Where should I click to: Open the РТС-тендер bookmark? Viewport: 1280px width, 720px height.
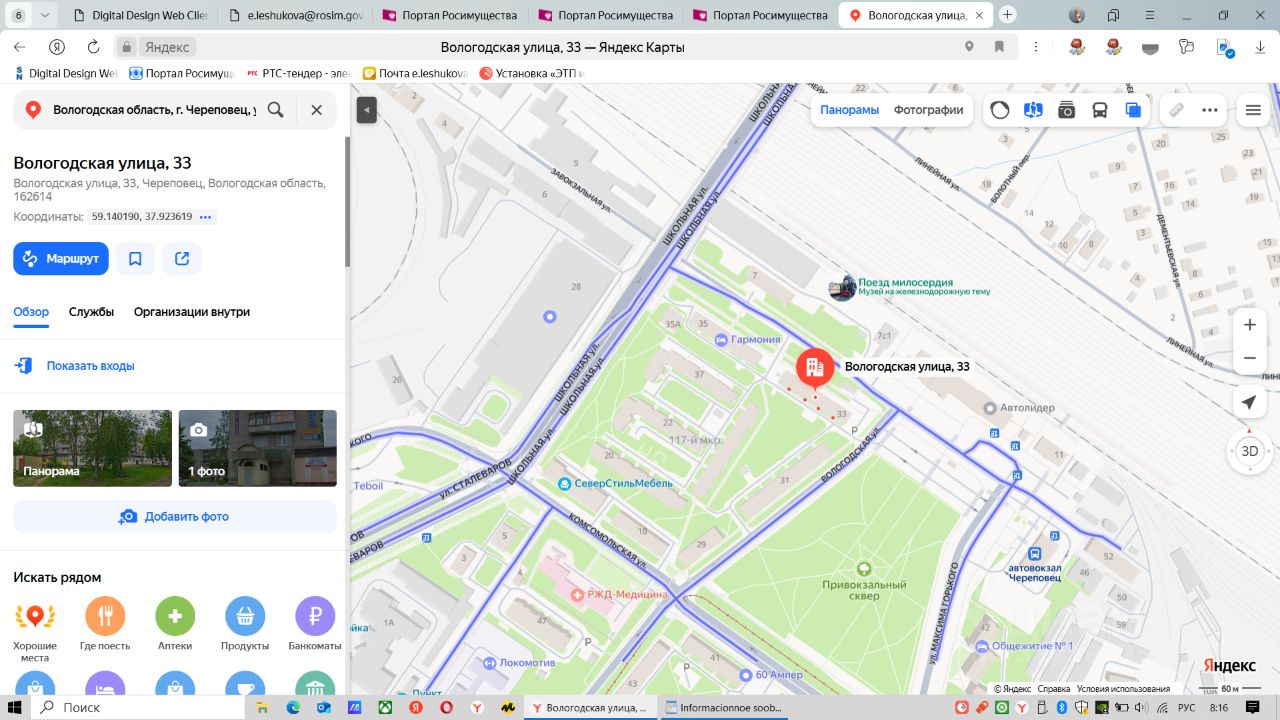(299, 73)
